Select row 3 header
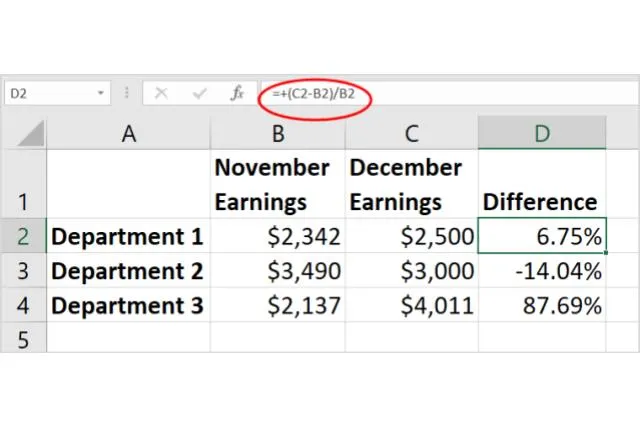The height and width of the screenshot is (427, 640). [23, 271]
